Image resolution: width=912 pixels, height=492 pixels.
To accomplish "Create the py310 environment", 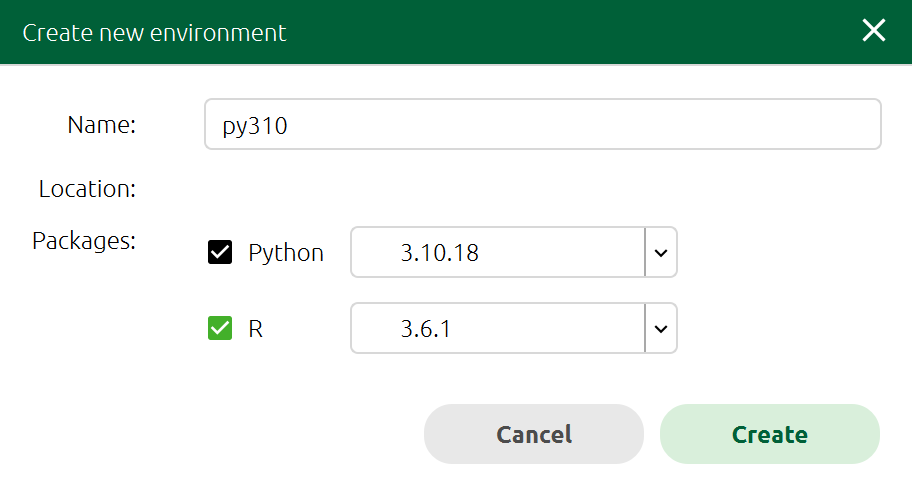I will coord(770,434).
